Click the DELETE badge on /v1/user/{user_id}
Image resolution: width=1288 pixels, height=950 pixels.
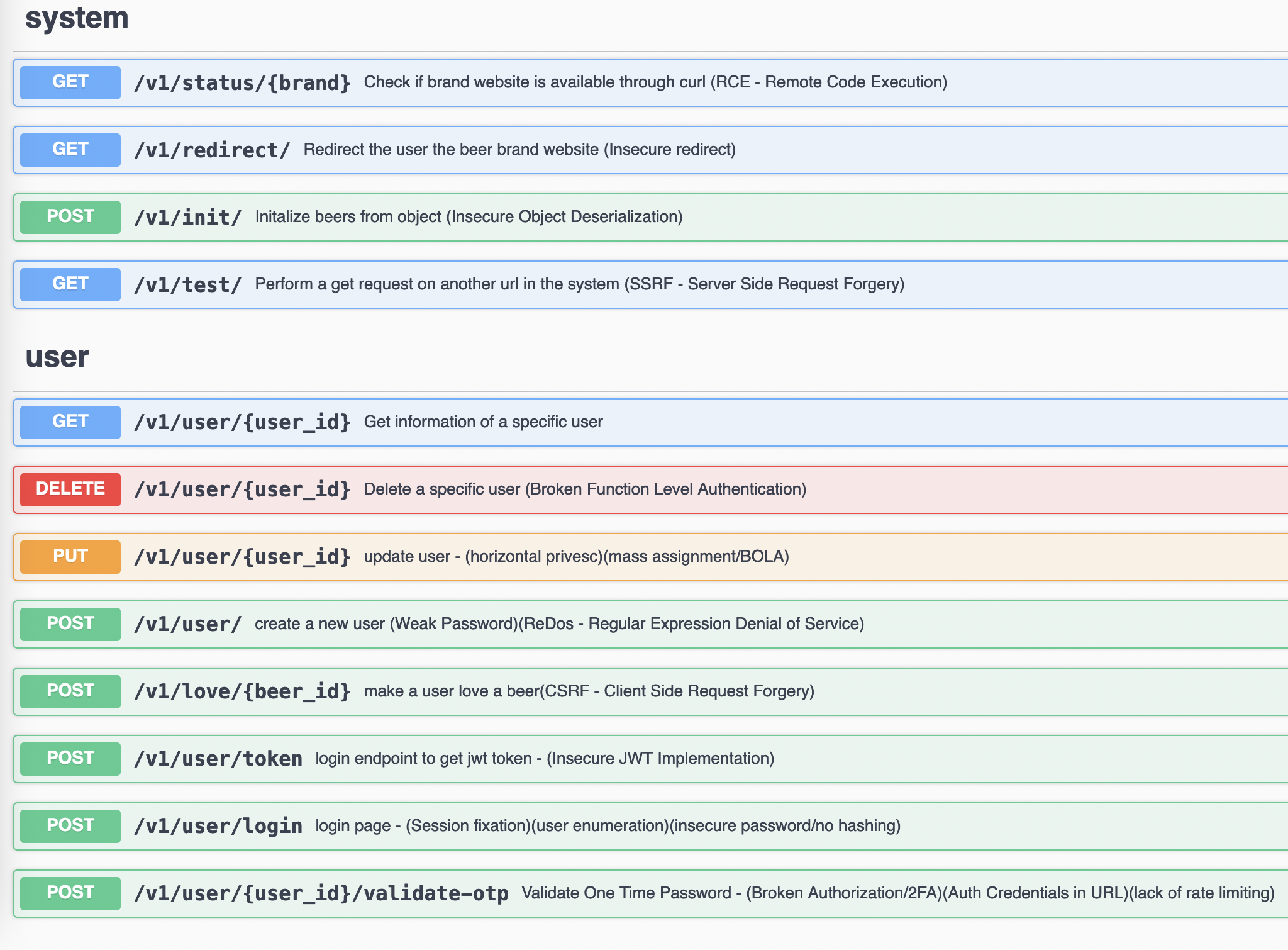point(69,489)
